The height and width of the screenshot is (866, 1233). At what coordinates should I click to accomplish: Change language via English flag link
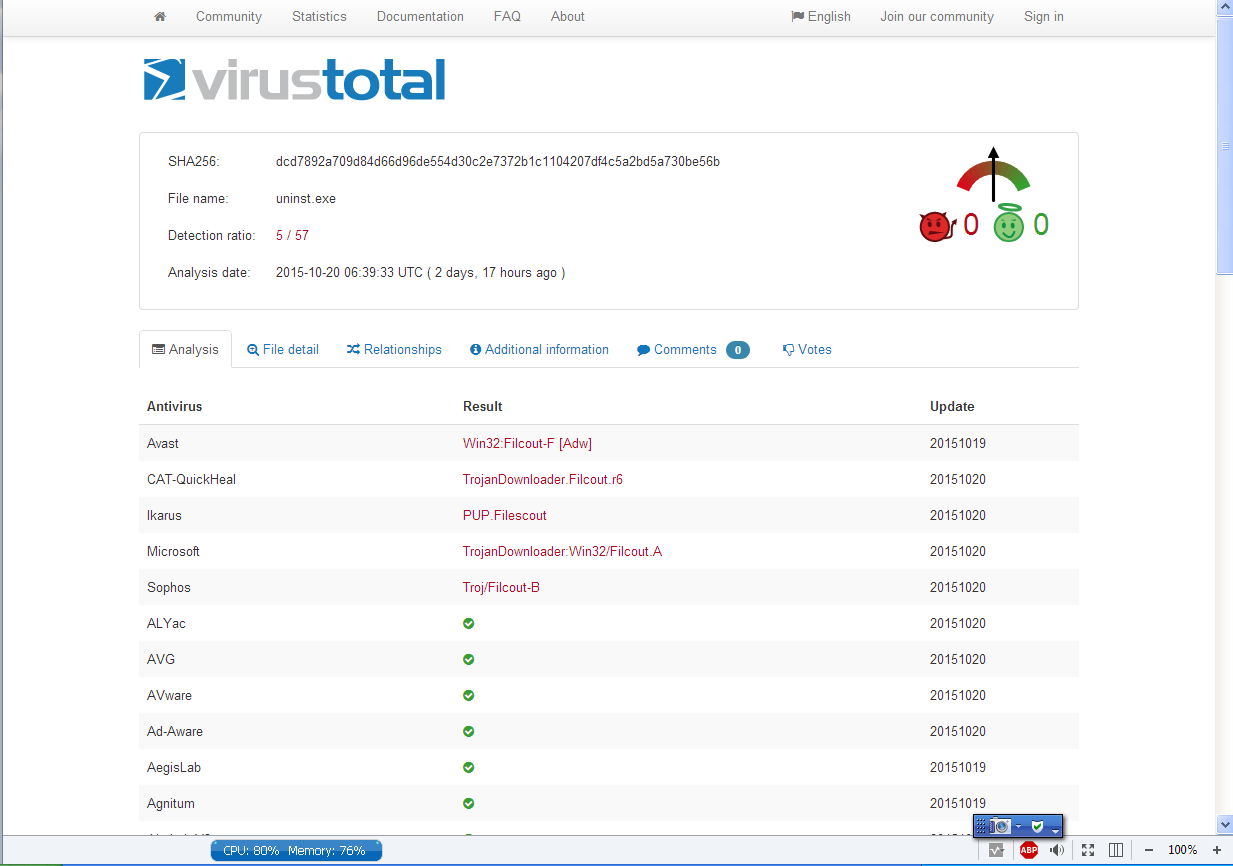821,16
